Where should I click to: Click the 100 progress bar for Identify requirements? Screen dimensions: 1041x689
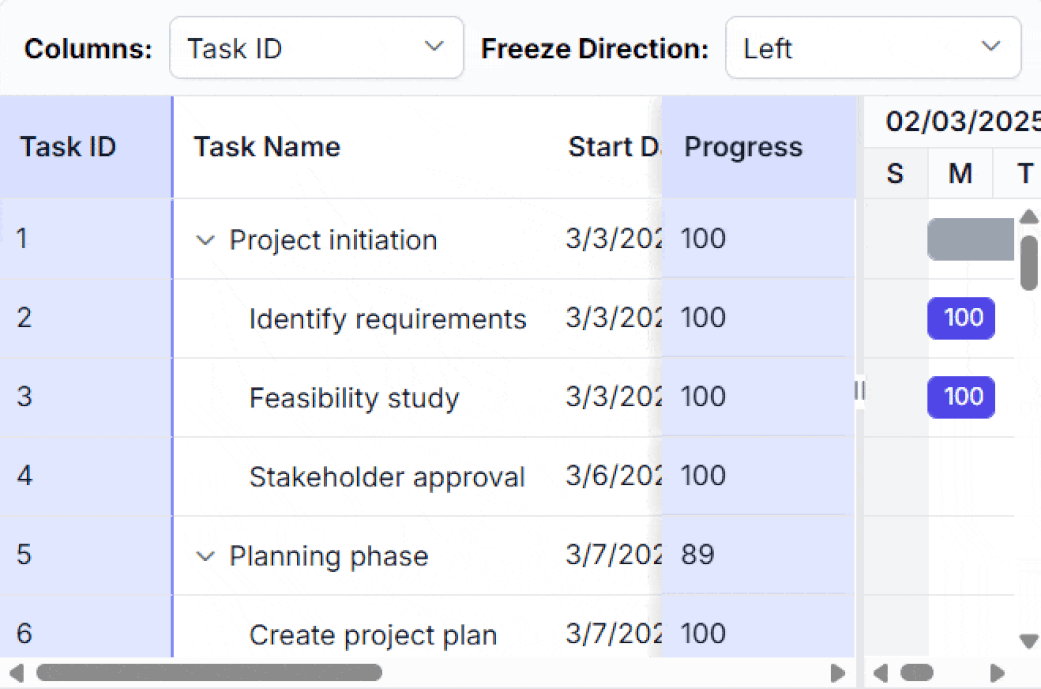(x=961, y=318)
